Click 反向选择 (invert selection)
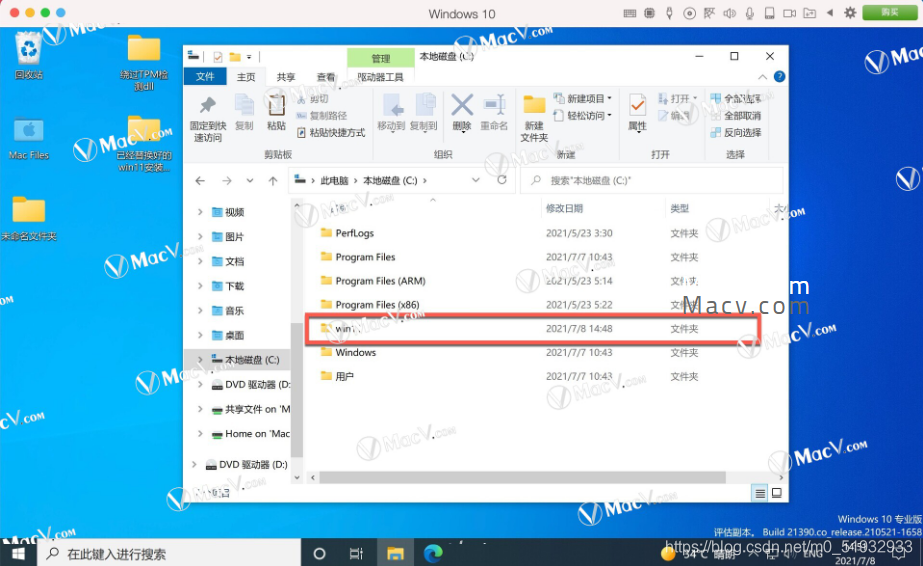 pyautogui.click(x=736, y=133)
